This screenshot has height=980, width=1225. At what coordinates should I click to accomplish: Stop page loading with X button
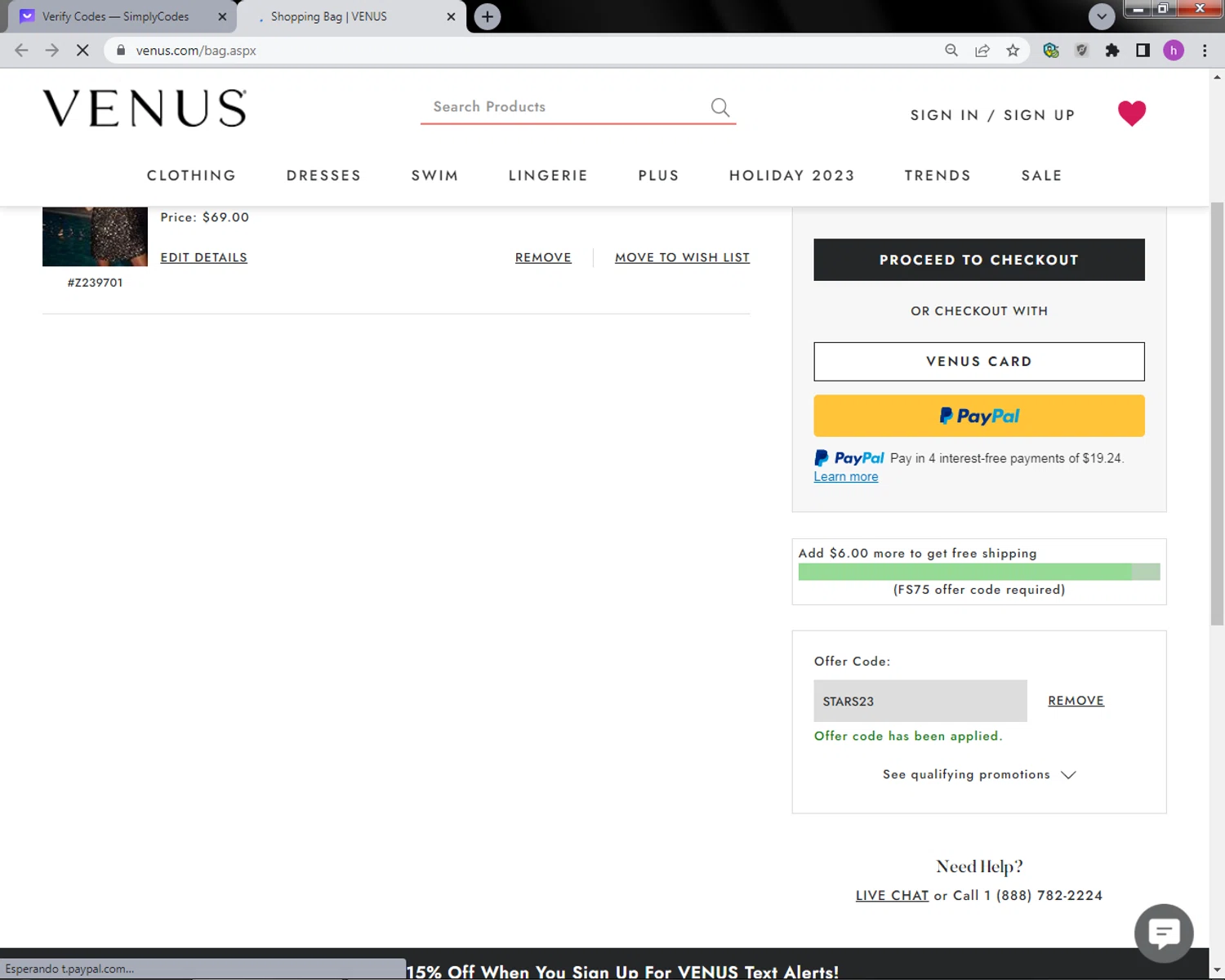(82, 51)
